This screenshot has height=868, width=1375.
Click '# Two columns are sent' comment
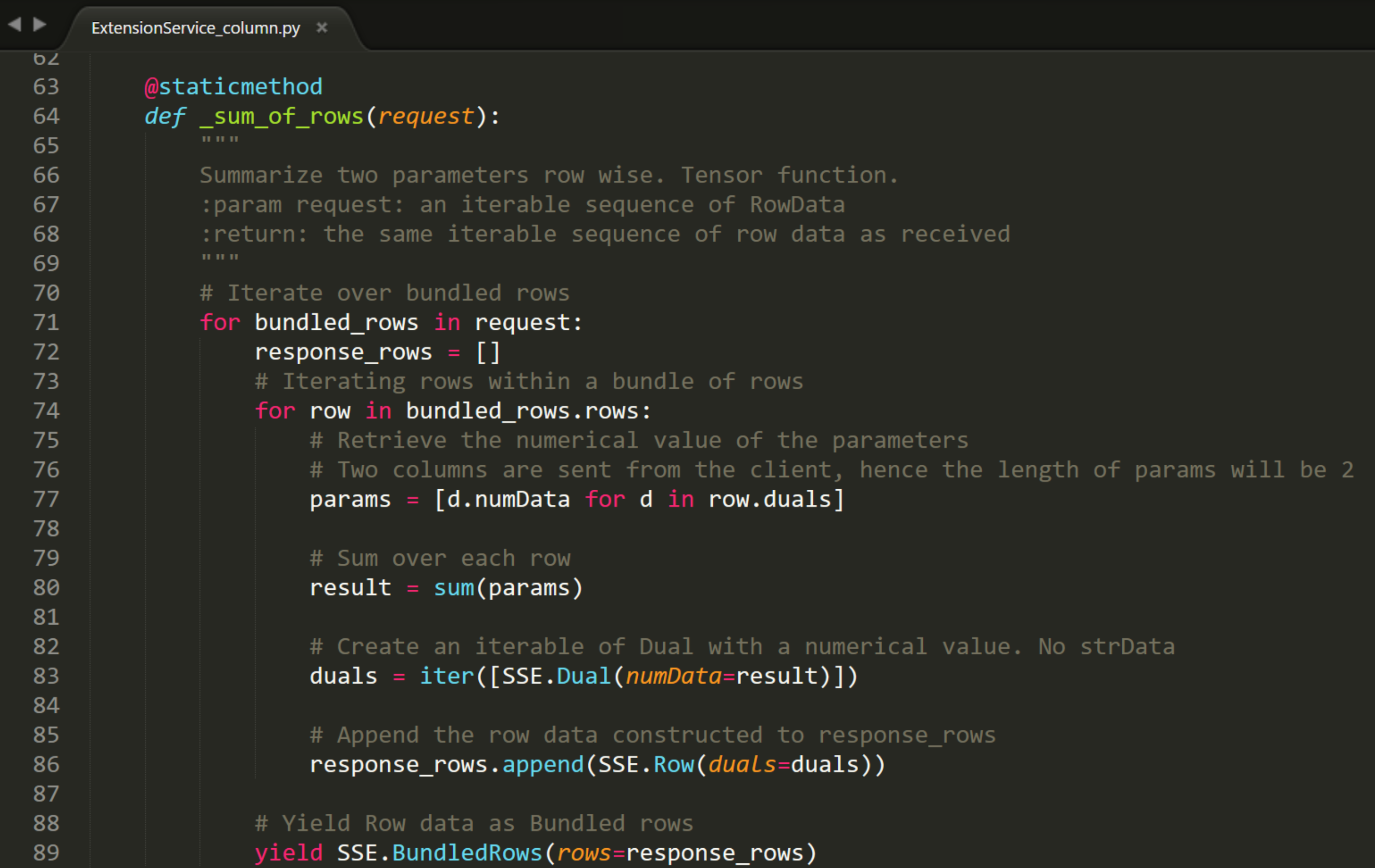click(x=832, y=470)
